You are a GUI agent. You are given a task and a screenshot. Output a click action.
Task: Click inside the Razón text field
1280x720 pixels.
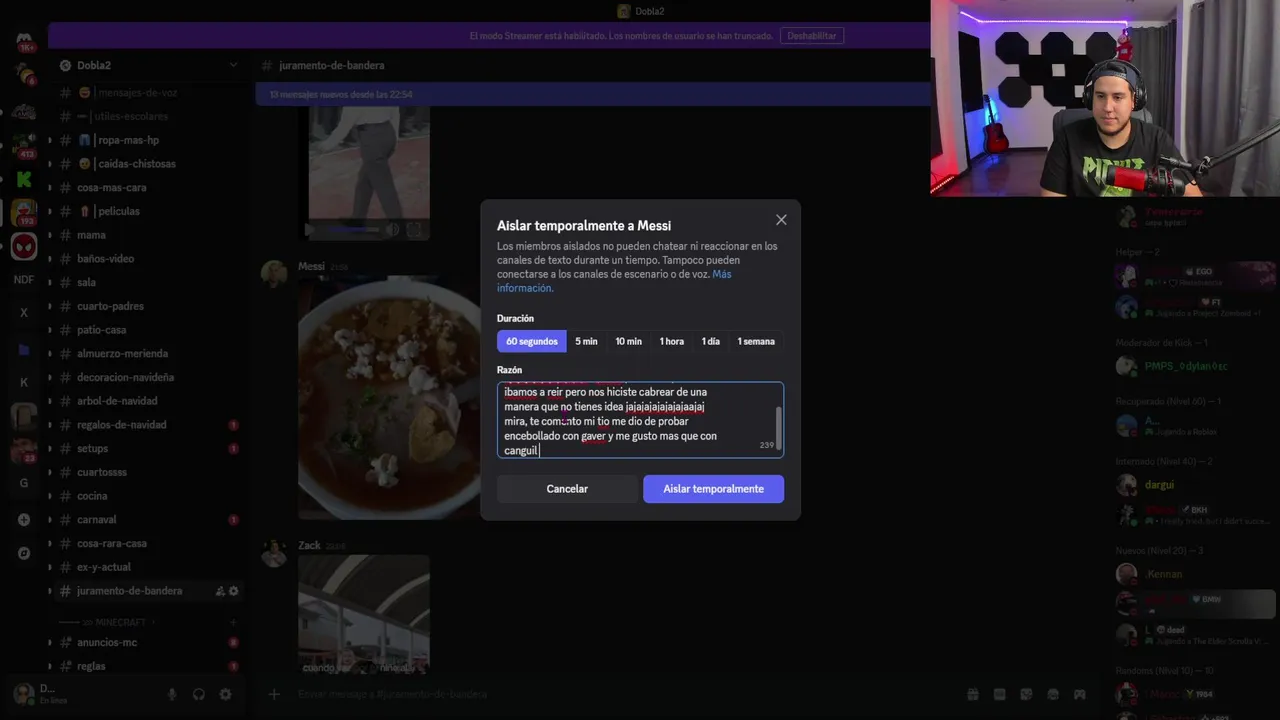640,420
